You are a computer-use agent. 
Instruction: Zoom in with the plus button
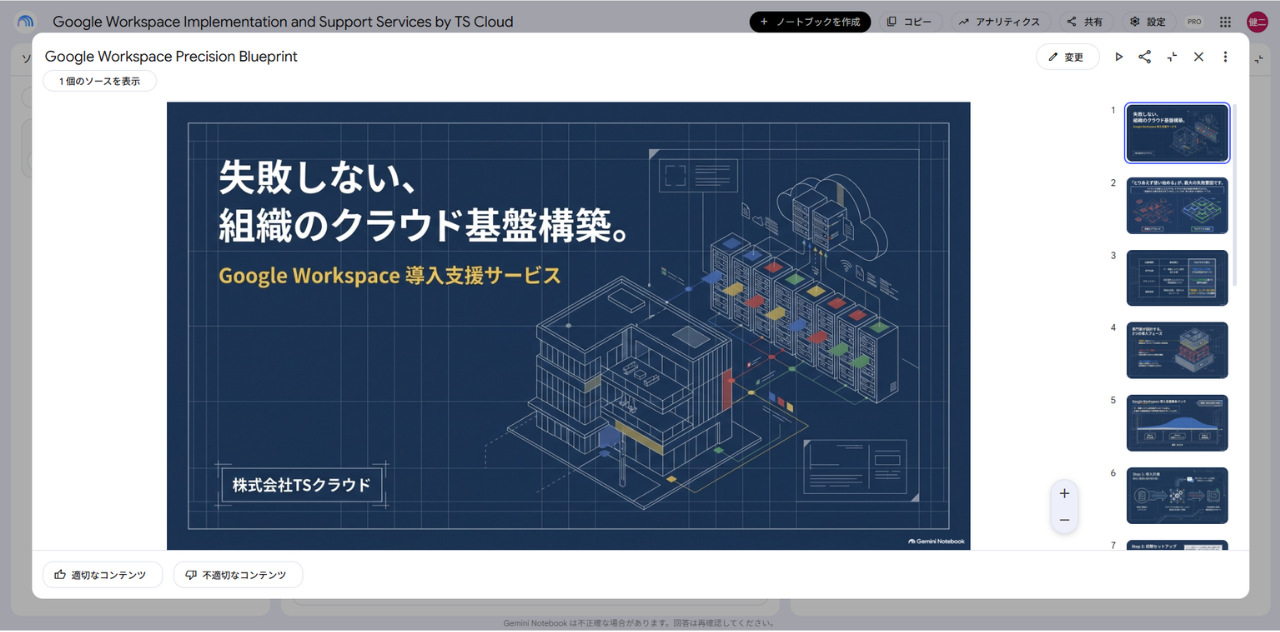pyautogui.click(x=1064, y=493)
